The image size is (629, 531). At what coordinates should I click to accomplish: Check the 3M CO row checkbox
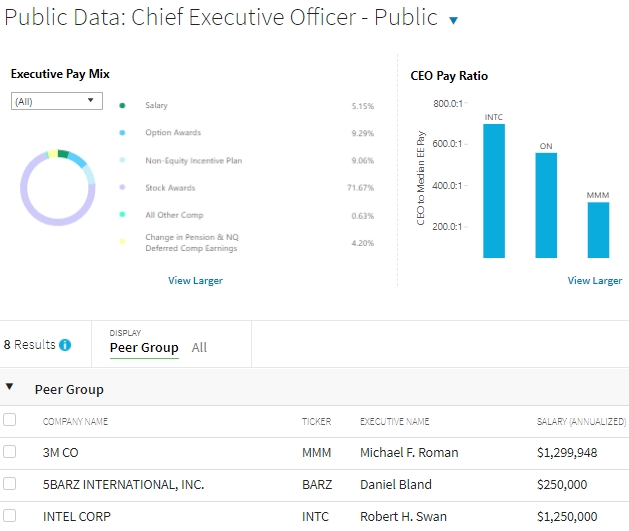[x=10, y=452]
